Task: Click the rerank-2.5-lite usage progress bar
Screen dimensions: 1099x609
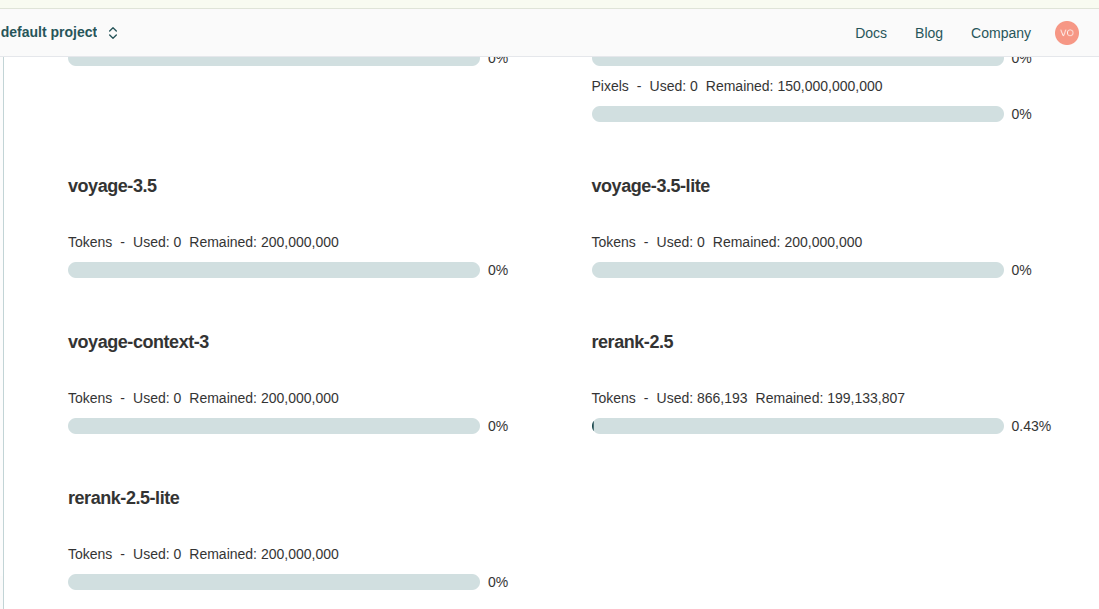Action: (274, 582)
